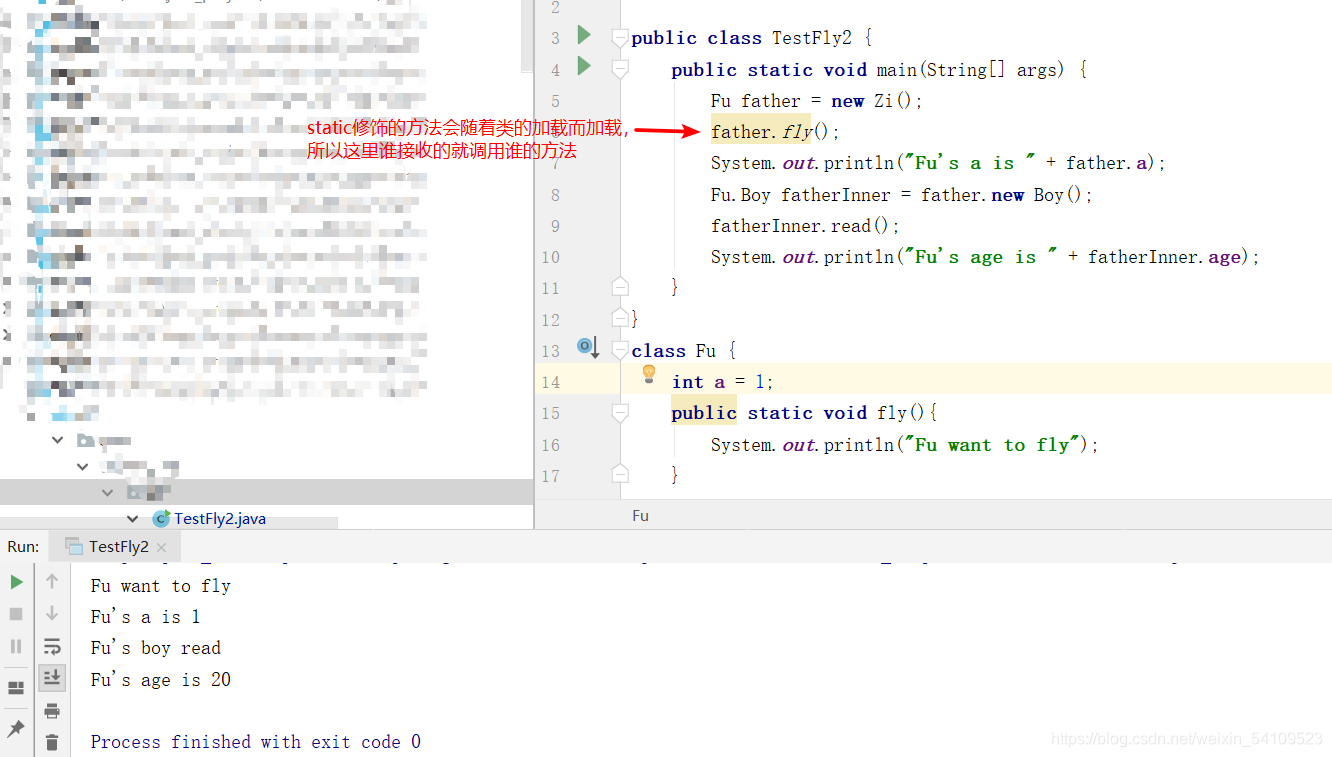Collapse fold of fly method on line 15
The width and height of the screenshot is (1332, 757).
620,413
